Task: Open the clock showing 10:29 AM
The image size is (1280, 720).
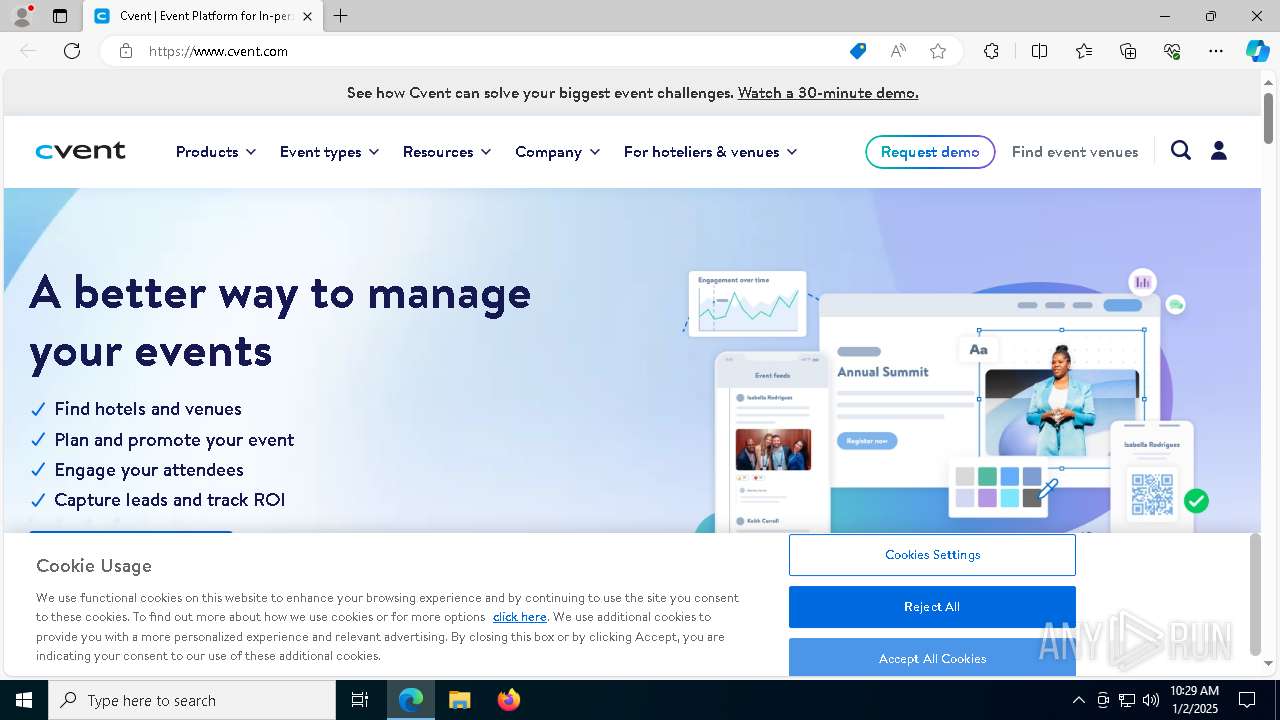Action: [x=1194, y=700]
